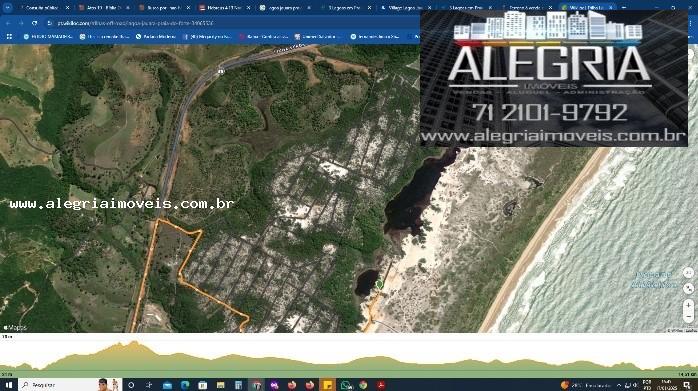Zoom in on the map with plus button
The width and height of the screenshot is (698, 391).
click(688, 305)
